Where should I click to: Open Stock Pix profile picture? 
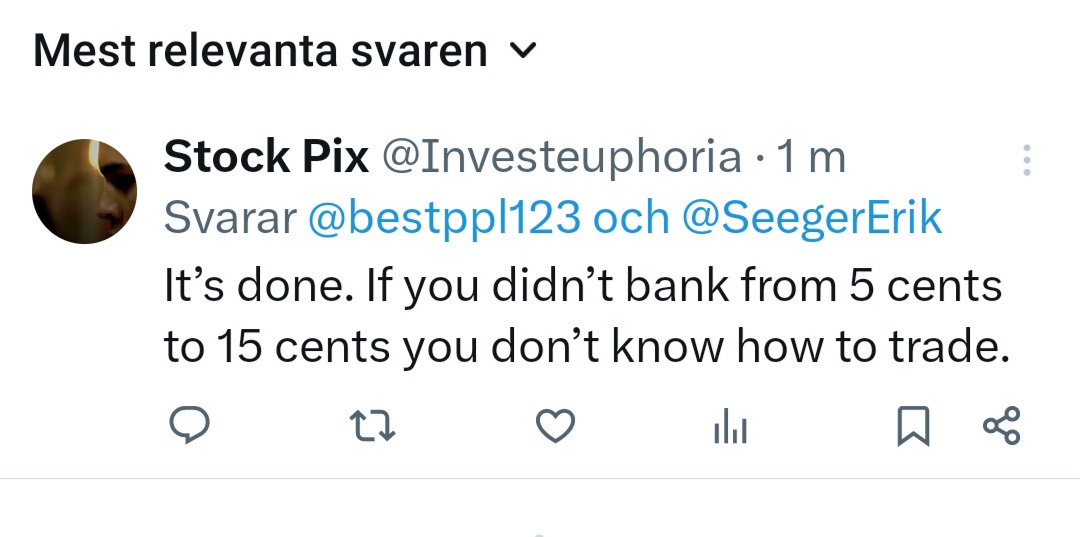[x=84, y=191]
